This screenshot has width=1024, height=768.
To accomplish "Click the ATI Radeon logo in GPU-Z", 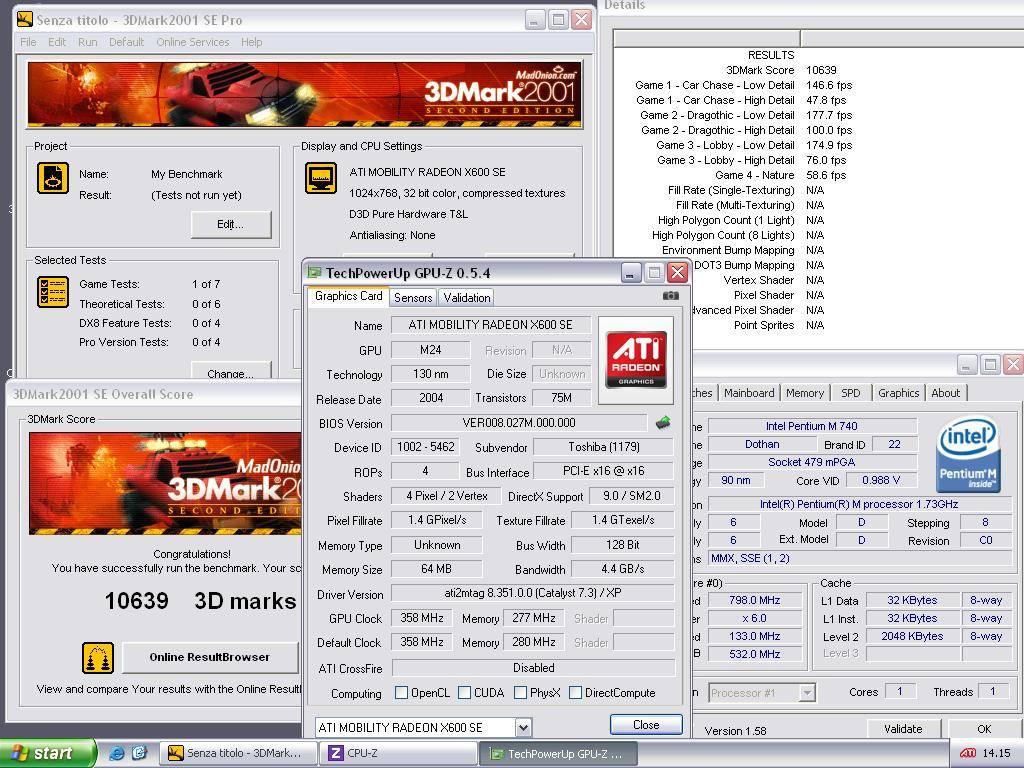I will click(x=636, y=360).
